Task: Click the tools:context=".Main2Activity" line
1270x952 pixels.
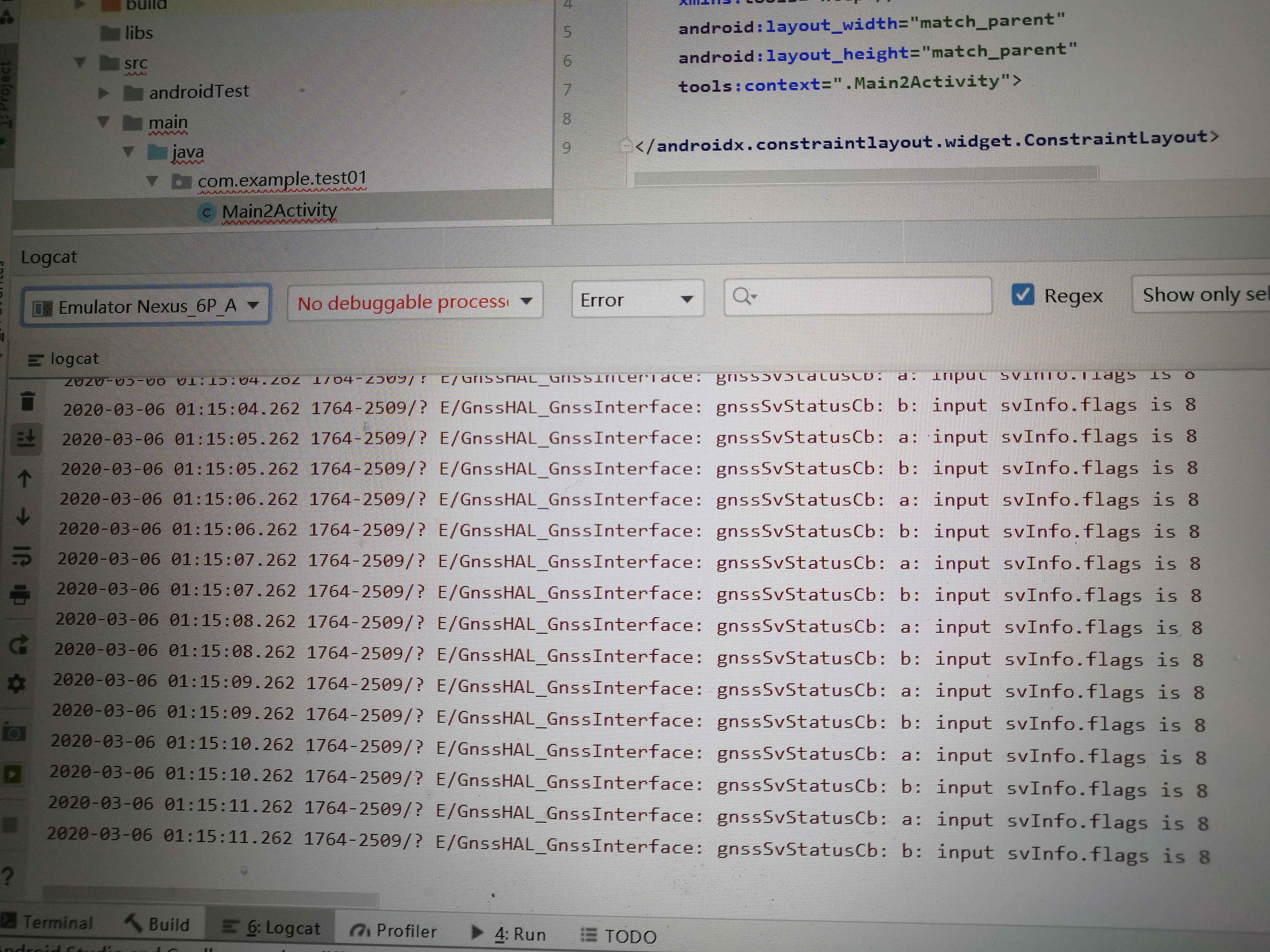Action: point(850,84)
